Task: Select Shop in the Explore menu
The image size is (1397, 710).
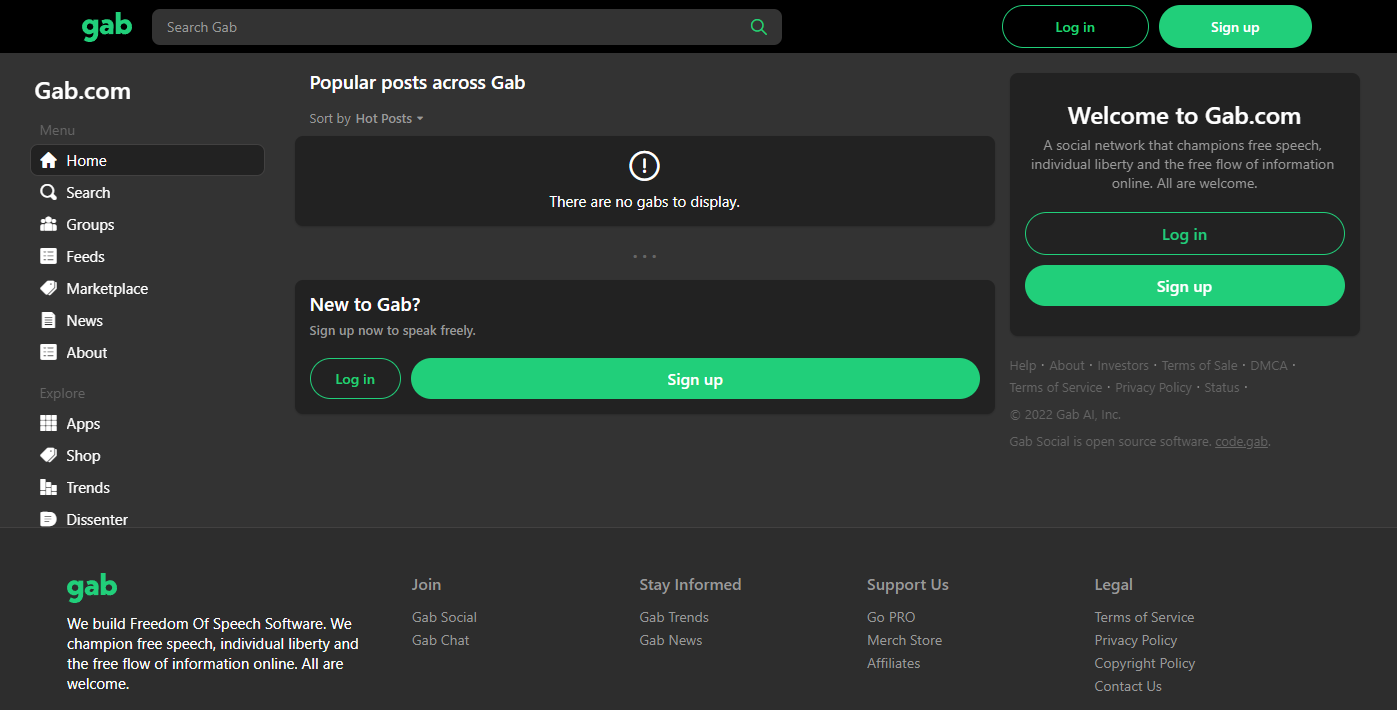Action: click(x=83, y=455)
